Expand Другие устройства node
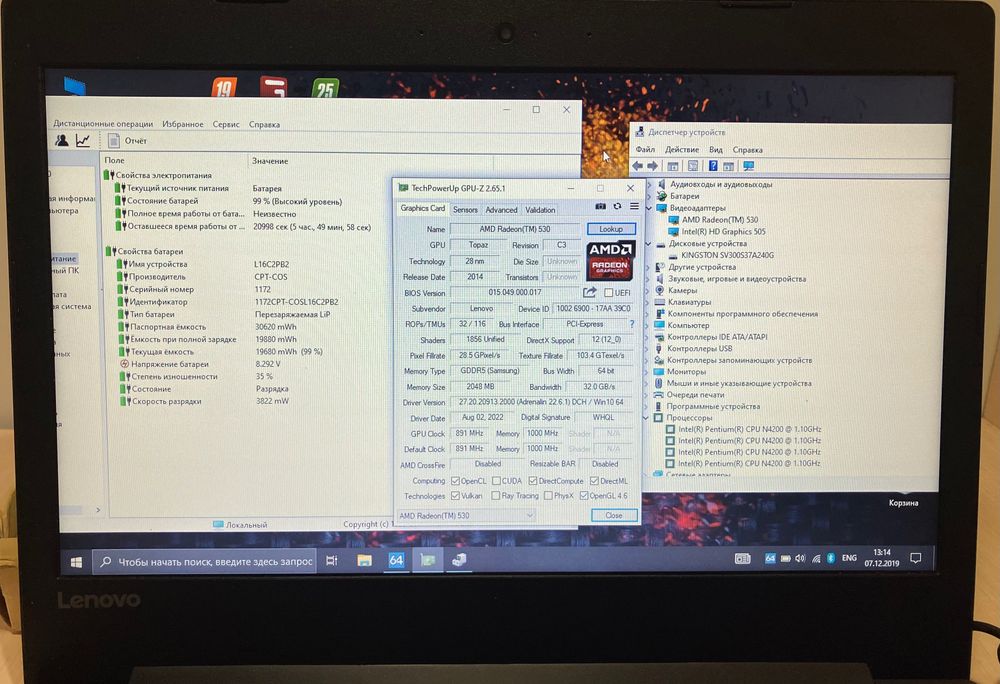The image size is (1000, 684). (649, 267)
